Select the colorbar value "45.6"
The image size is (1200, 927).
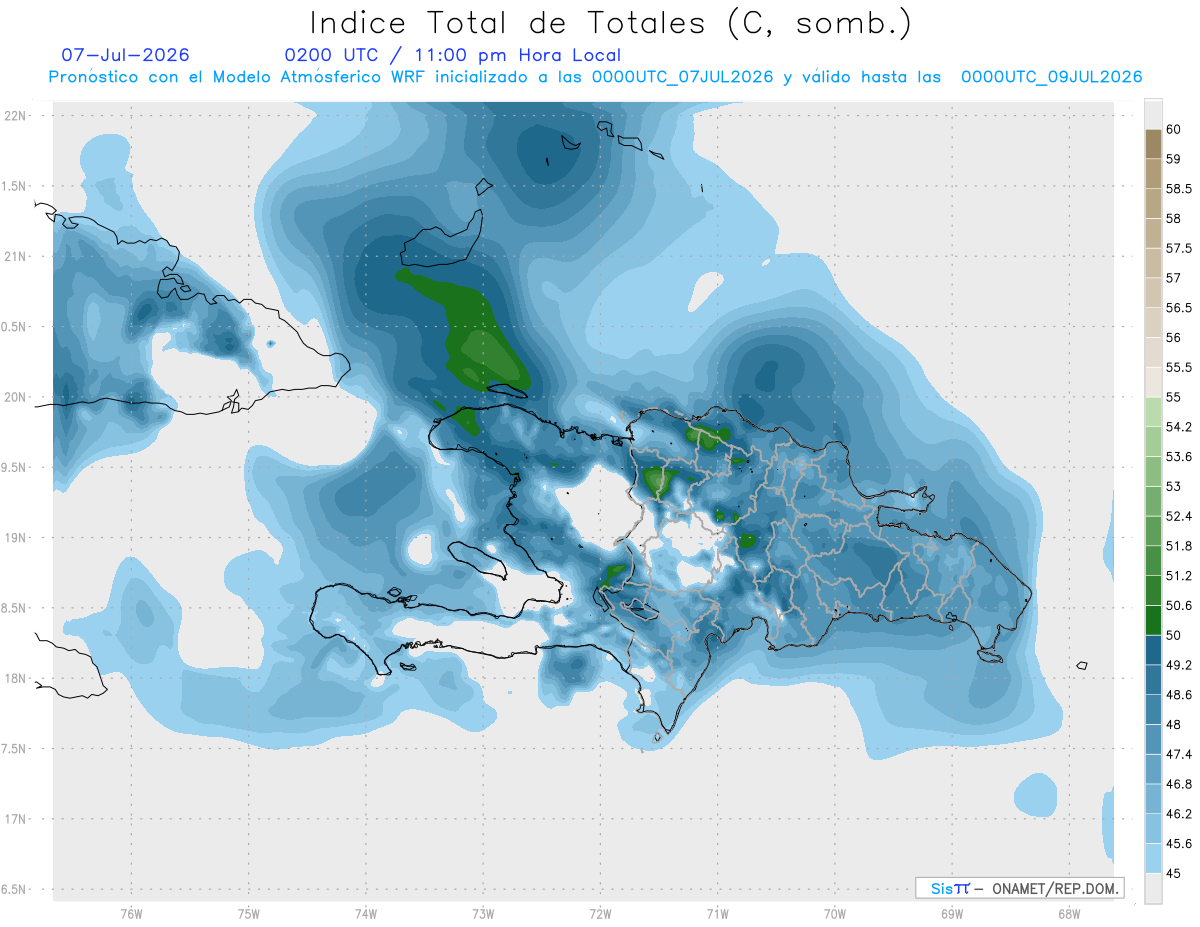point(1179,843)
